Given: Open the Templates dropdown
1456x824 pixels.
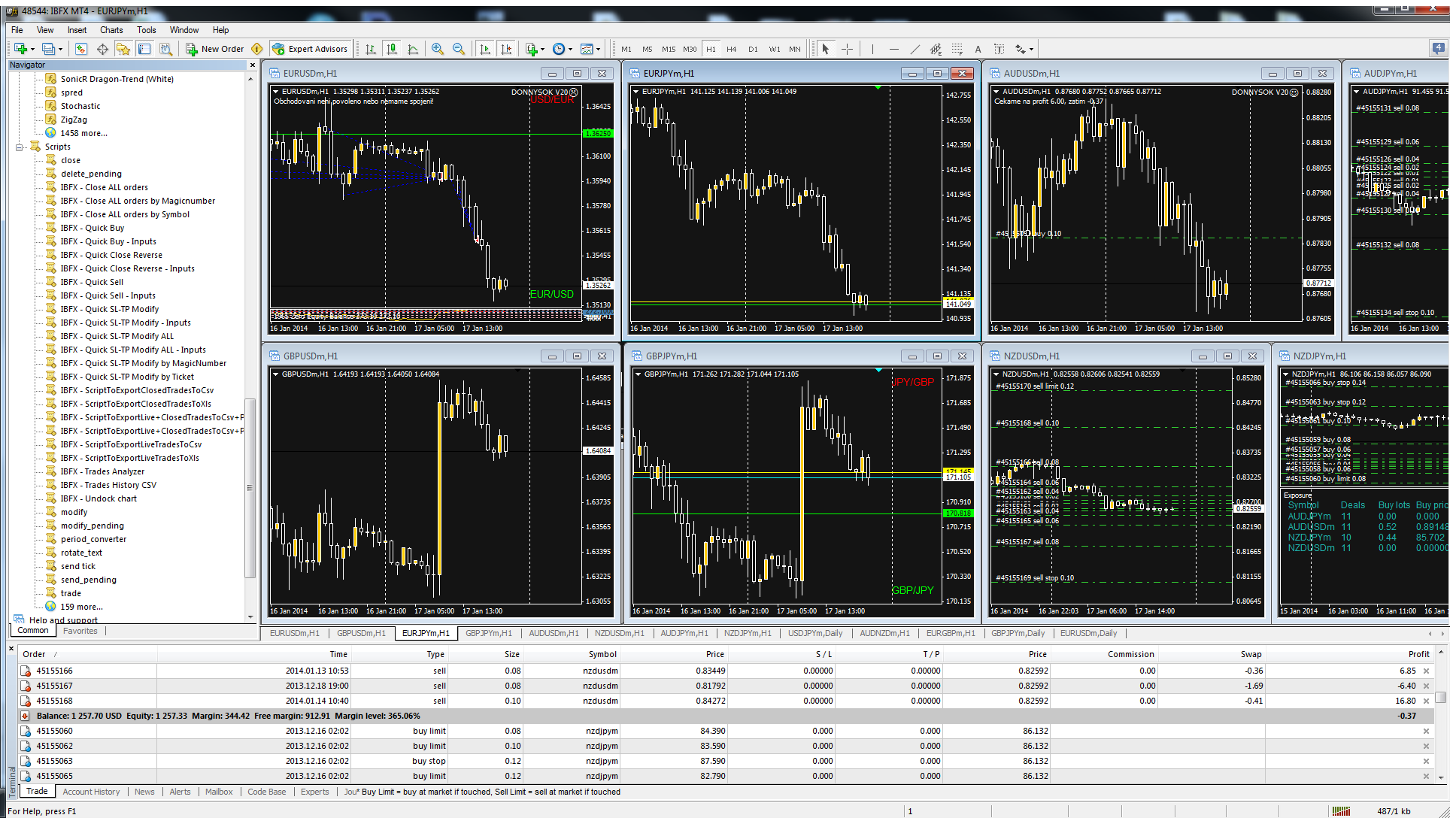Looking at the screenshot, I should click(598, 50).
